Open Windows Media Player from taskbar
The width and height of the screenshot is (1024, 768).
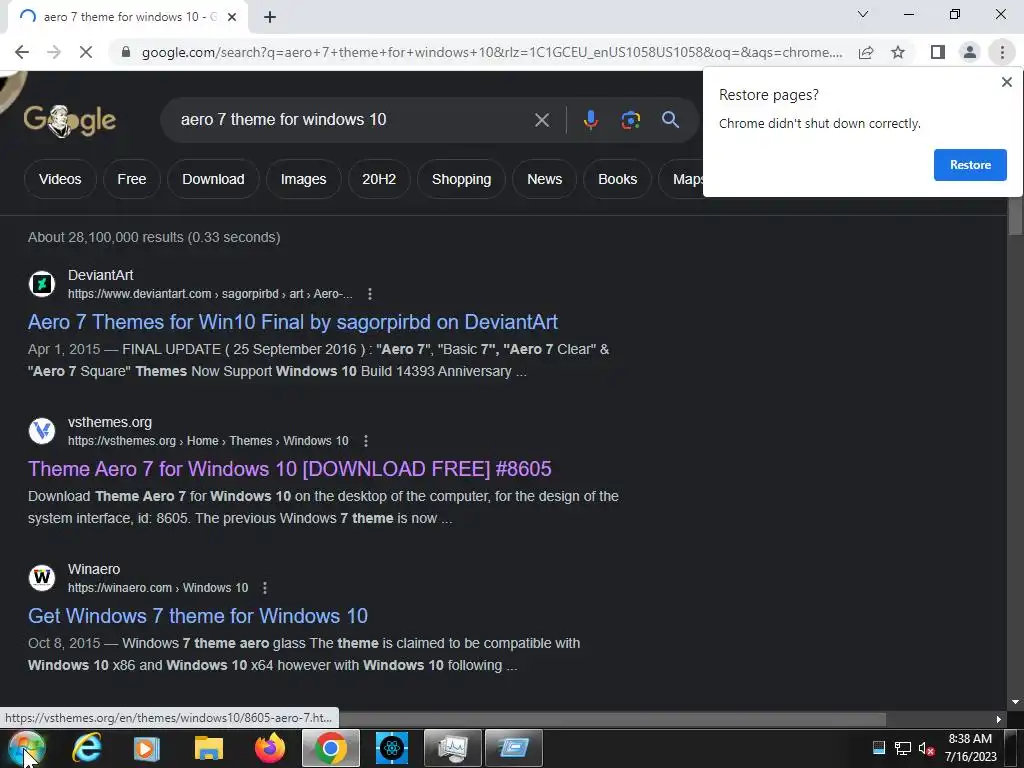[x=146, y=748]
